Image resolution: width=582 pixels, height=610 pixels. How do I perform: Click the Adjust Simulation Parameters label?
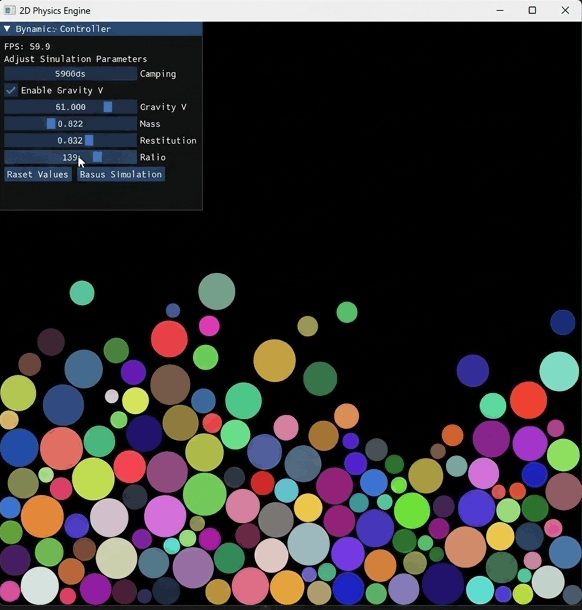point(75,59)
